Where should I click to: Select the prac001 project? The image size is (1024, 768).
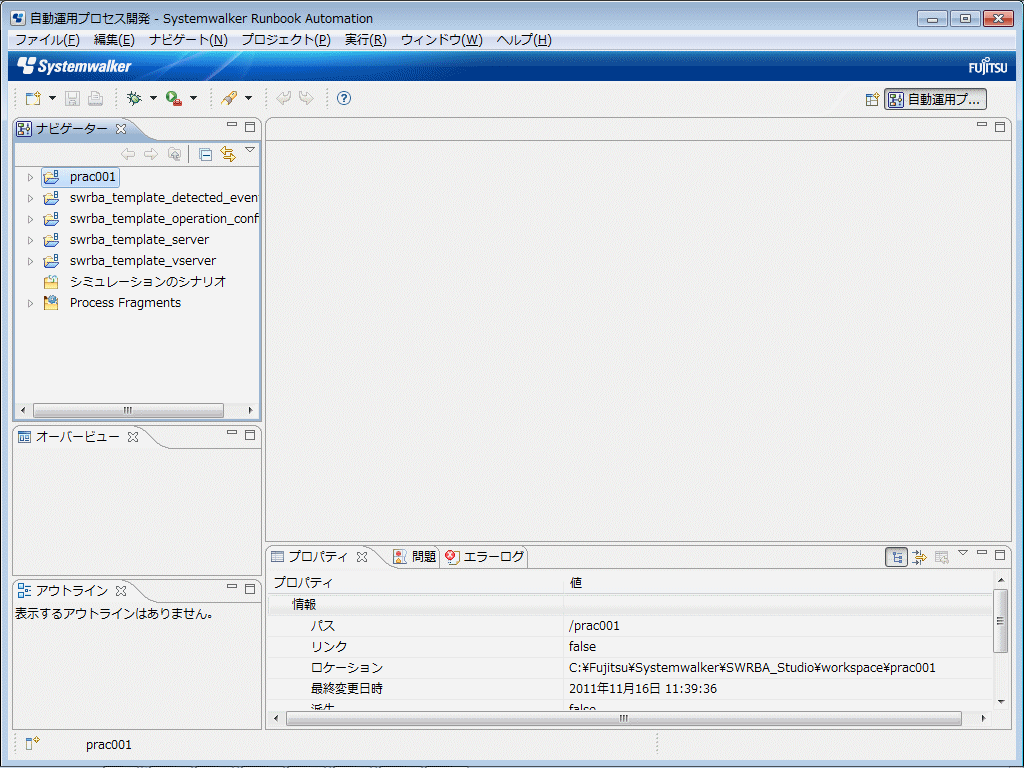click(x=80, y=177)
